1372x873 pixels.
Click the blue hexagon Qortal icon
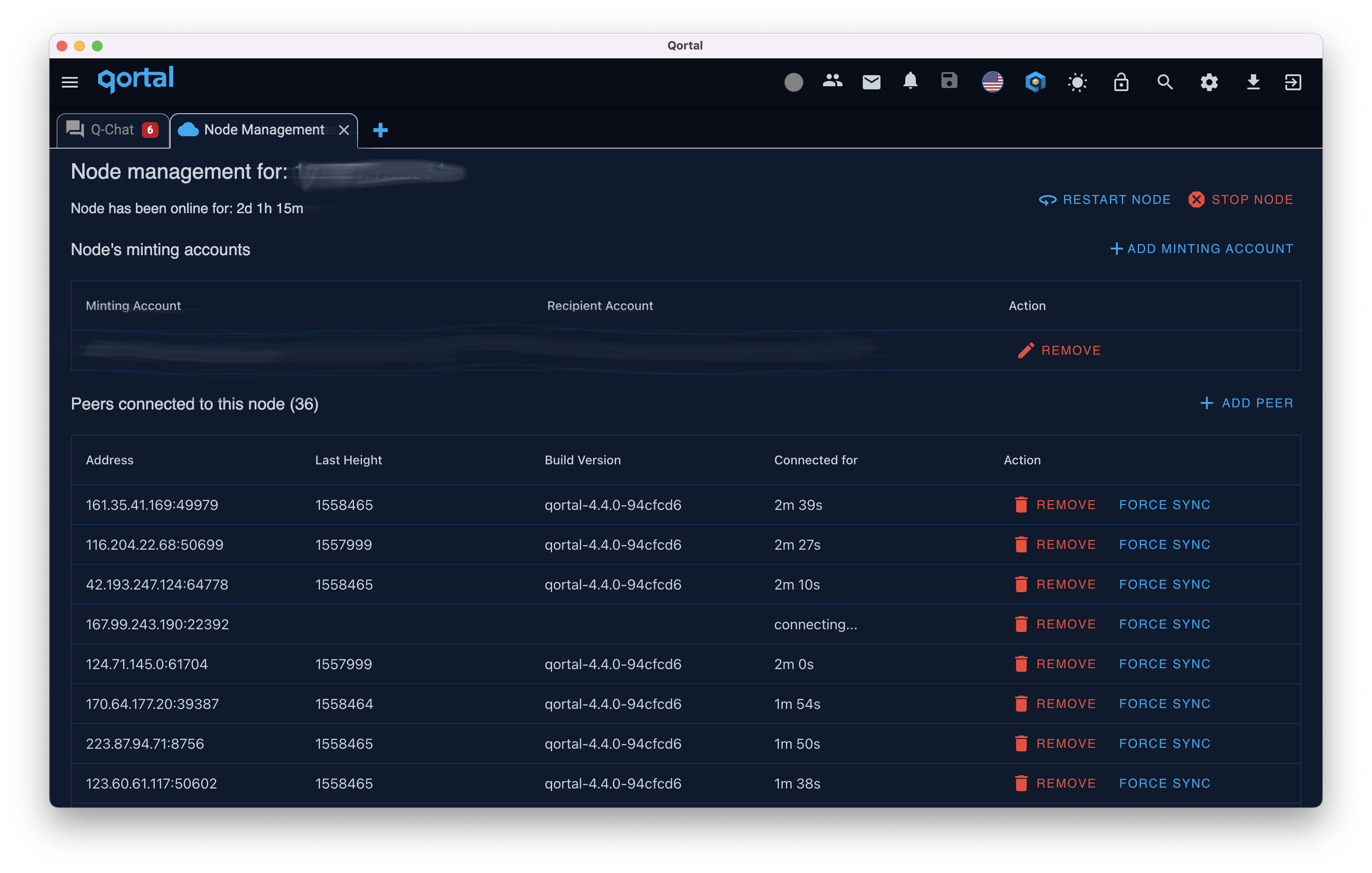[x=1035, y=82]
